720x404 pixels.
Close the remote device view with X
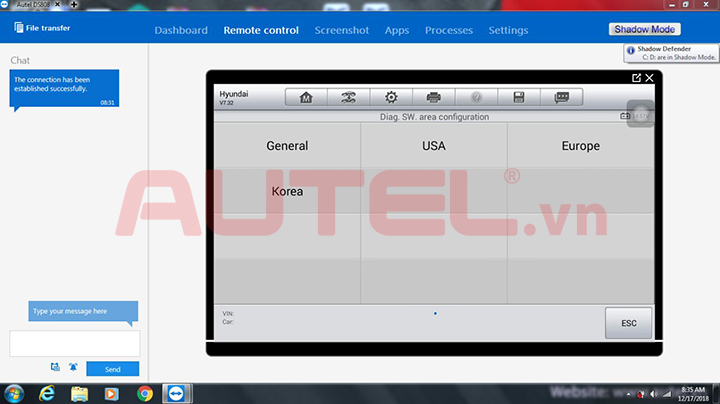tap(649, 78)
